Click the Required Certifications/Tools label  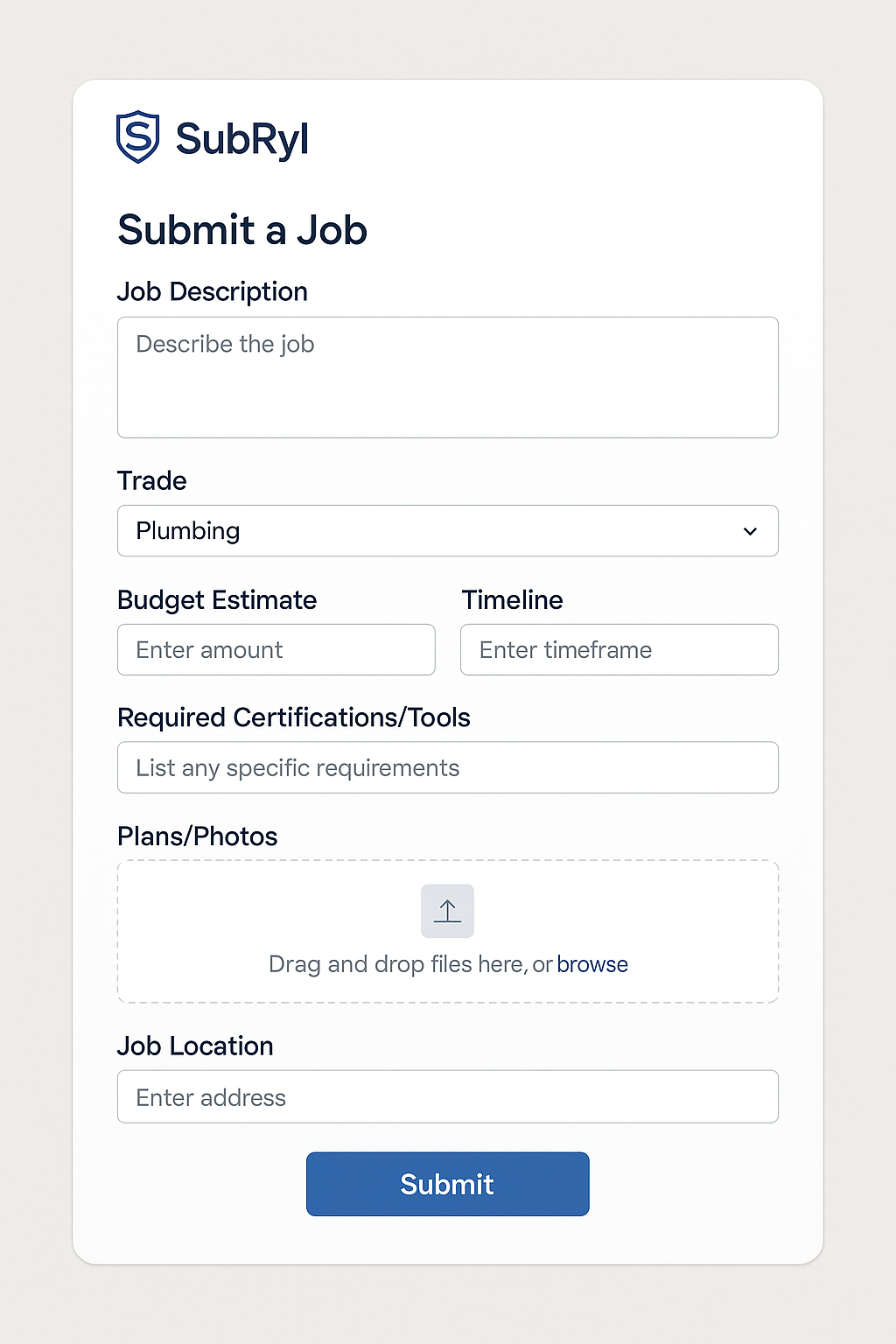pyautogui.click(x=294, y=717)
